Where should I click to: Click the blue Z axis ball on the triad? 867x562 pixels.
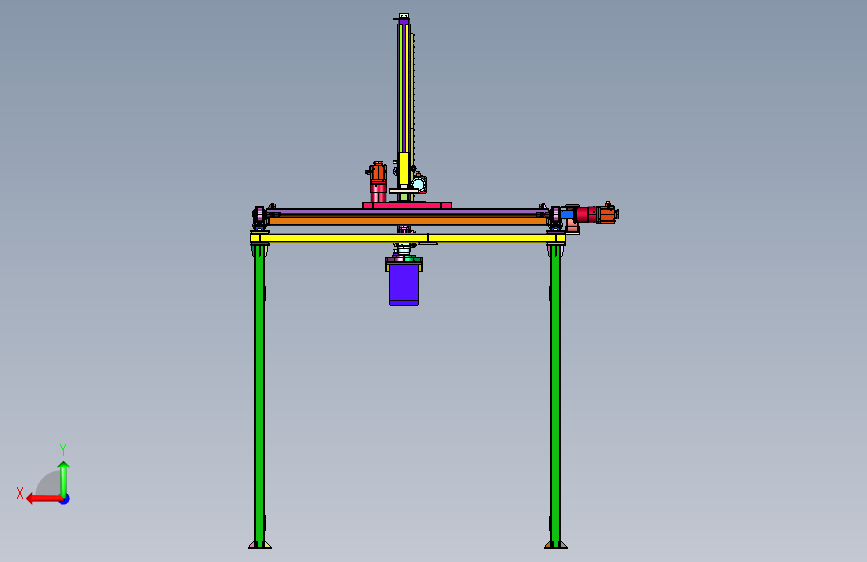(65, 499)
